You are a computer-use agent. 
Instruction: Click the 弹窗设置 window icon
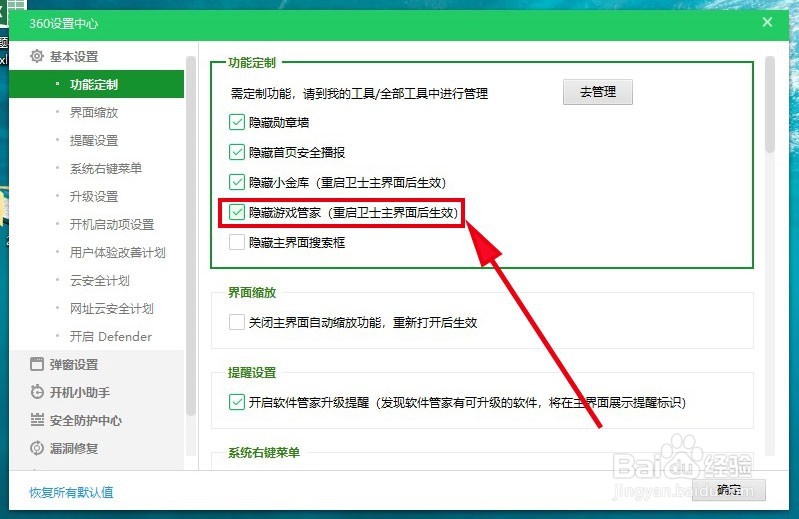[x=37, y=364]
